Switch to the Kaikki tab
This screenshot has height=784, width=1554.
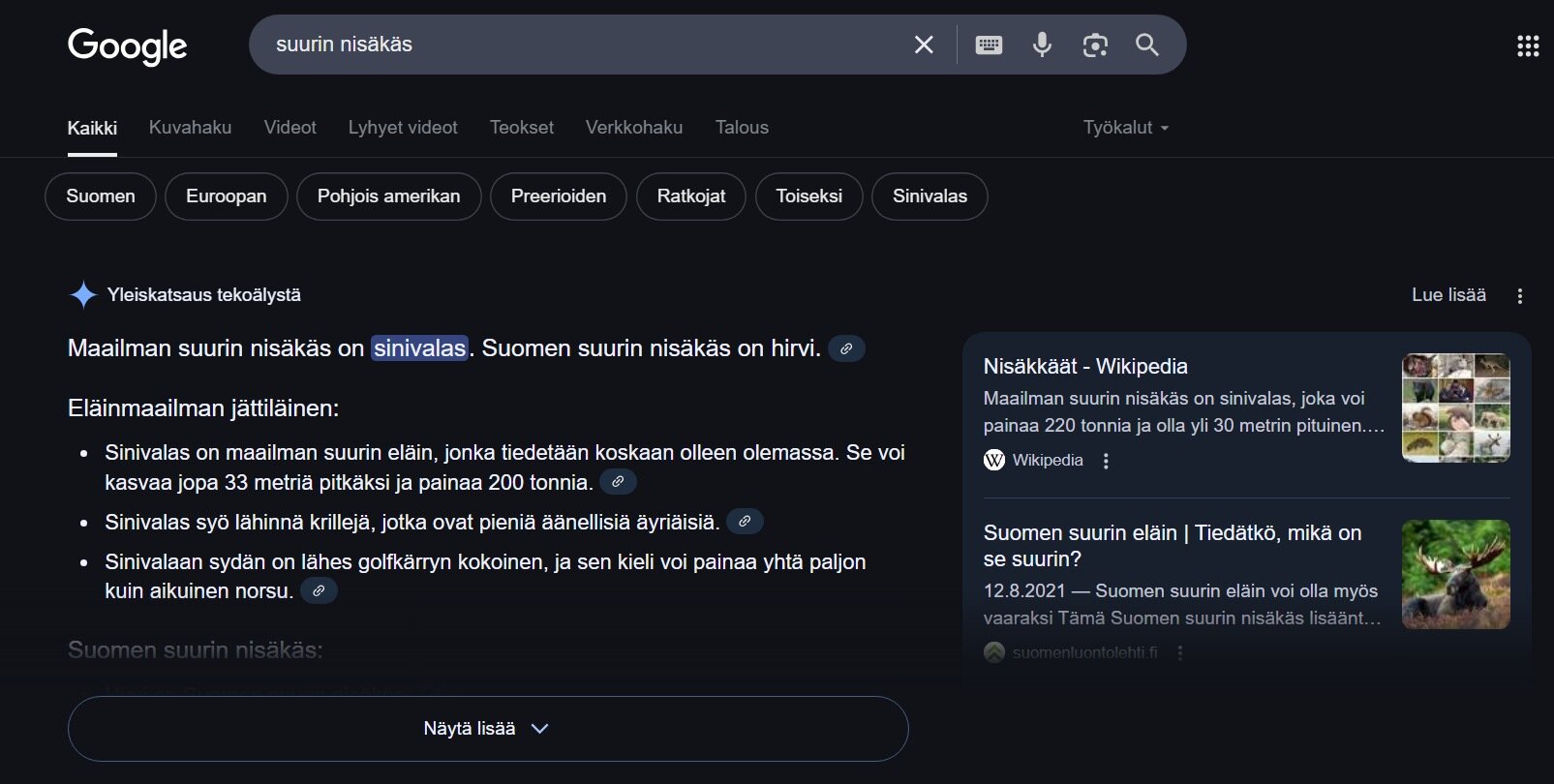pyautogui.click(x=92, y=128)
